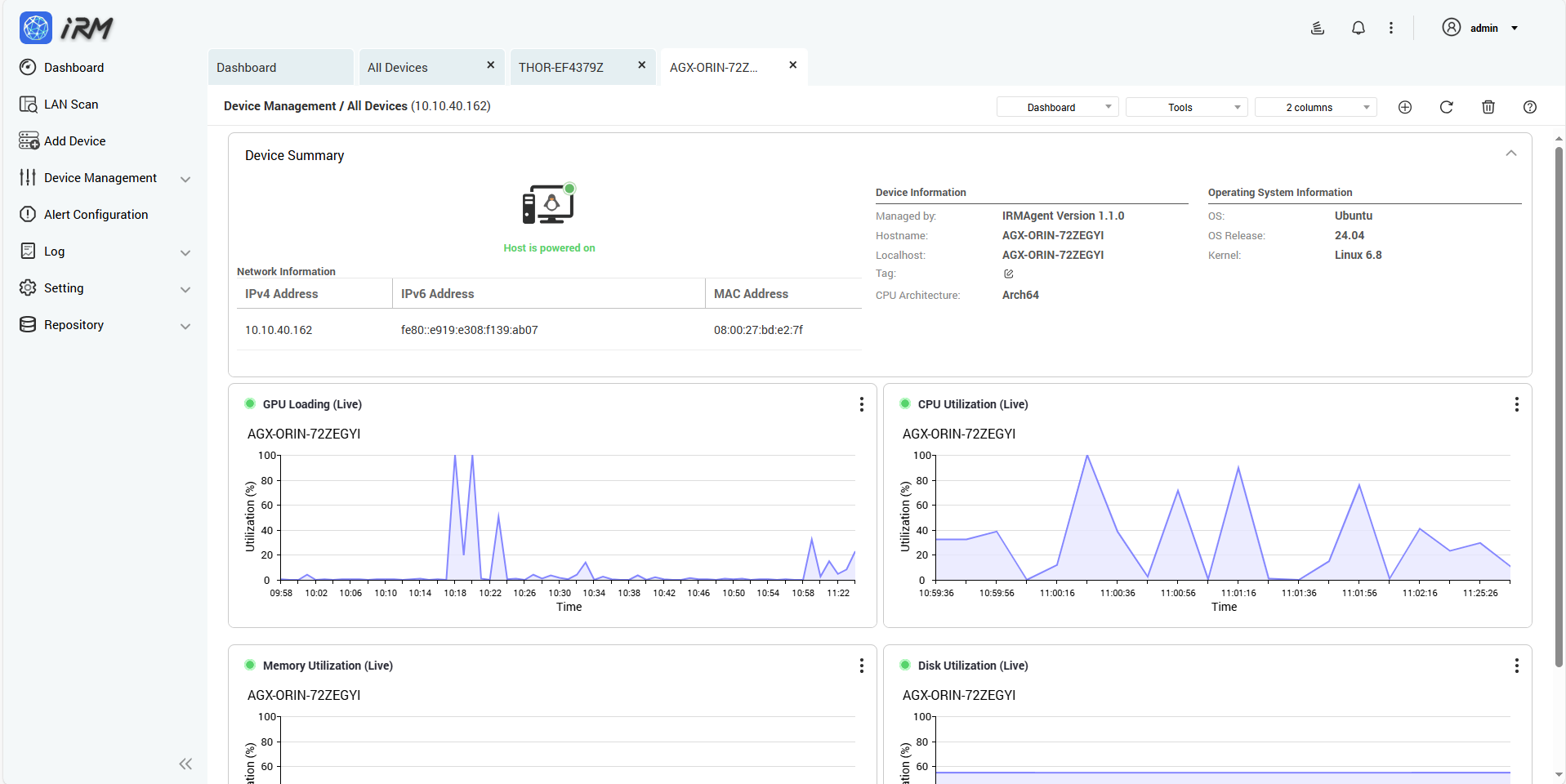Image resolution: width=1566 pixels, height=784 pixels.
Task: Click the Arch64 CPU architecture value
Action: point(1020,295)
